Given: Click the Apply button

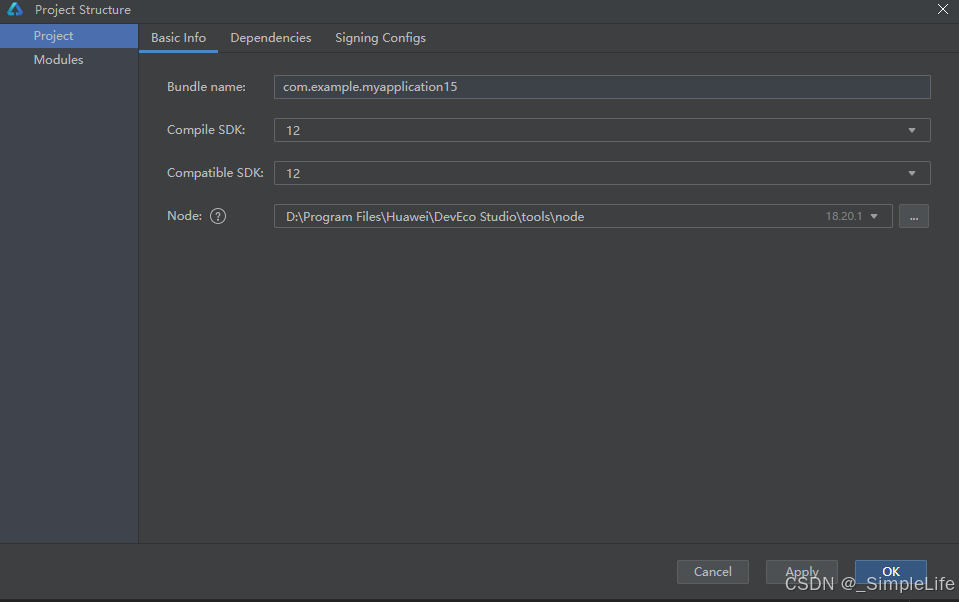Looking at the screenshot, I should (x=802, y=572).
